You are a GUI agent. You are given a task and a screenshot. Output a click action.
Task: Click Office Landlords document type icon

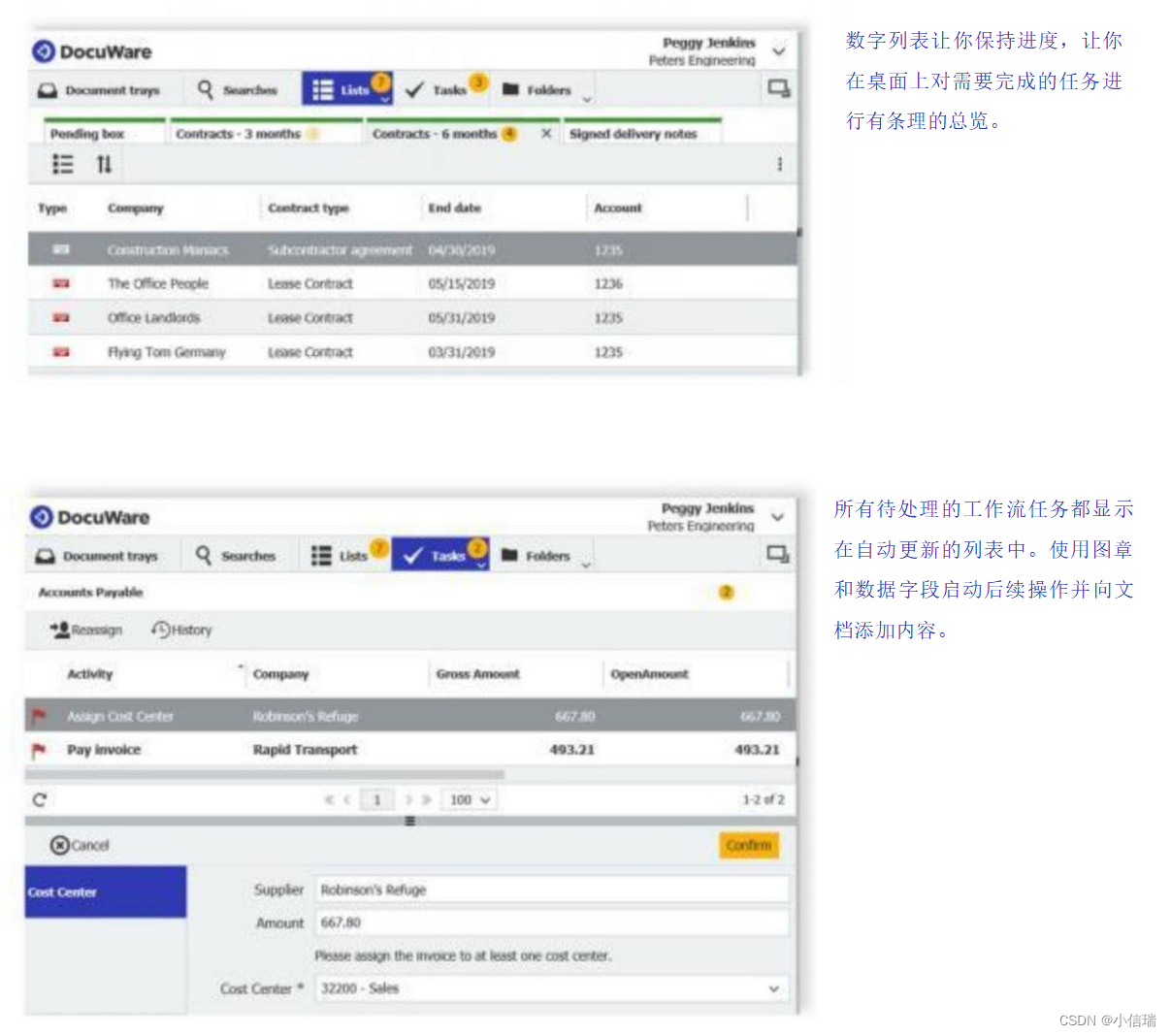[x=61, y=317]
